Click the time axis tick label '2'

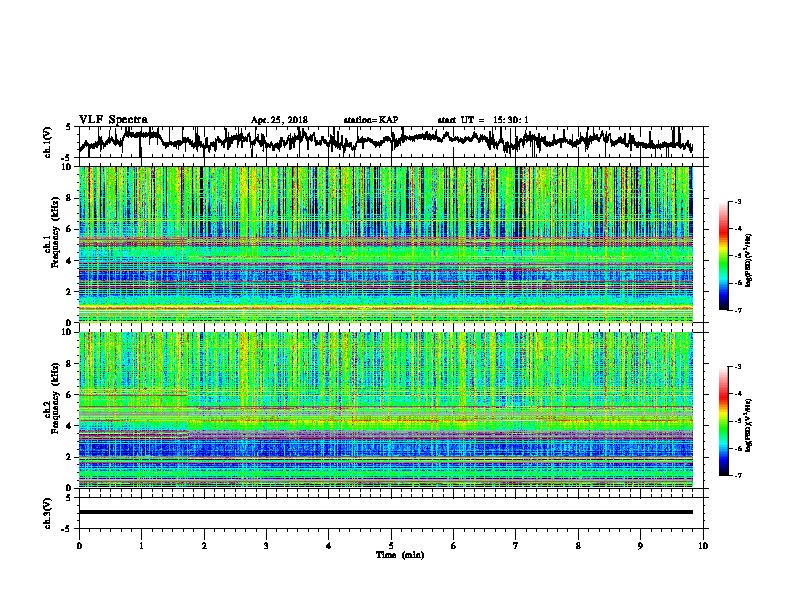pos(204,545)
